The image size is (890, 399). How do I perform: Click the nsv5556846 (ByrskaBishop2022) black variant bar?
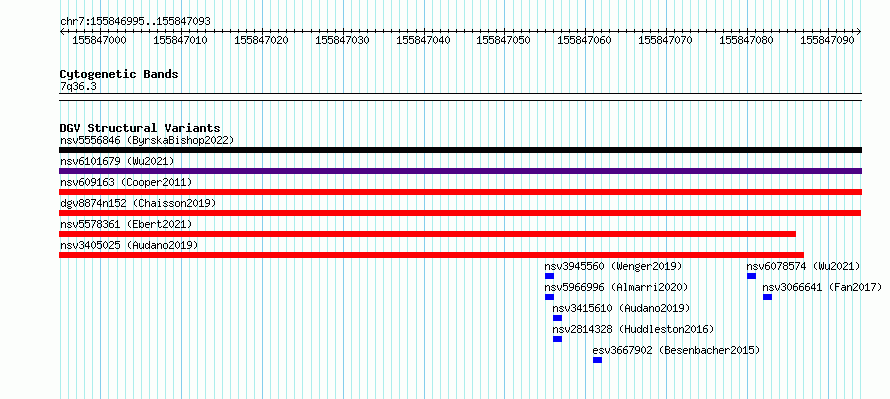(460, 150)
